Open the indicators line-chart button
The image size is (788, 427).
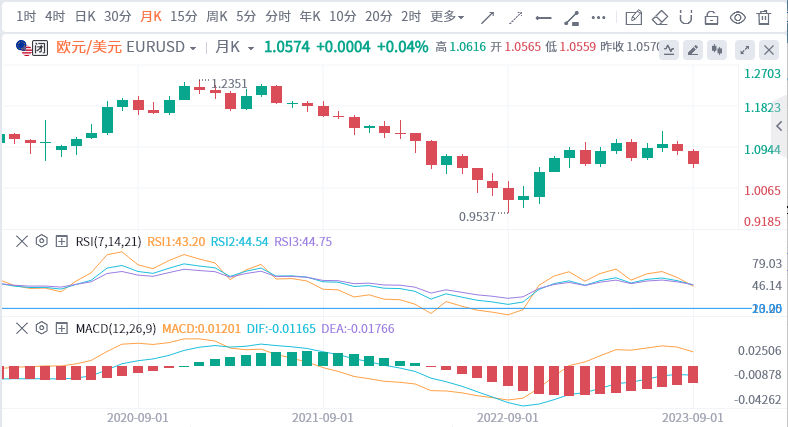[x=669, y=50]
